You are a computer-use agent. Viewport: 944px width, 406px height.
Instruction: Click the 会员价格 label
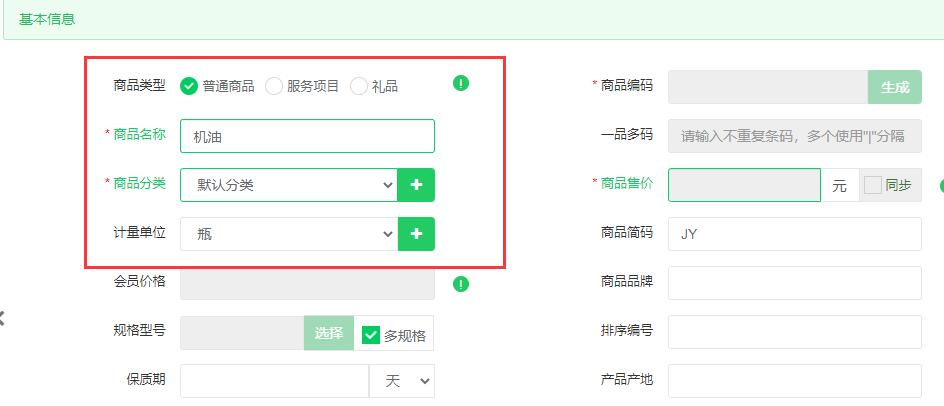point(139,281)
